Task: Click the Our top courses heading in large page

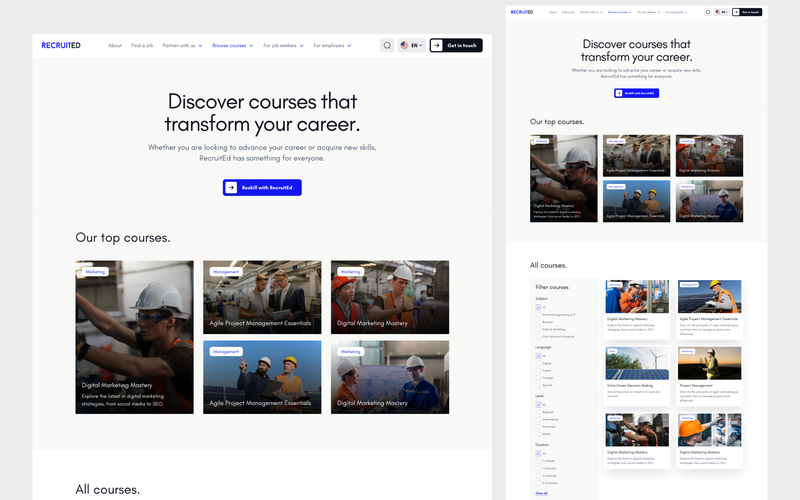Action: (x=123, y=238)
